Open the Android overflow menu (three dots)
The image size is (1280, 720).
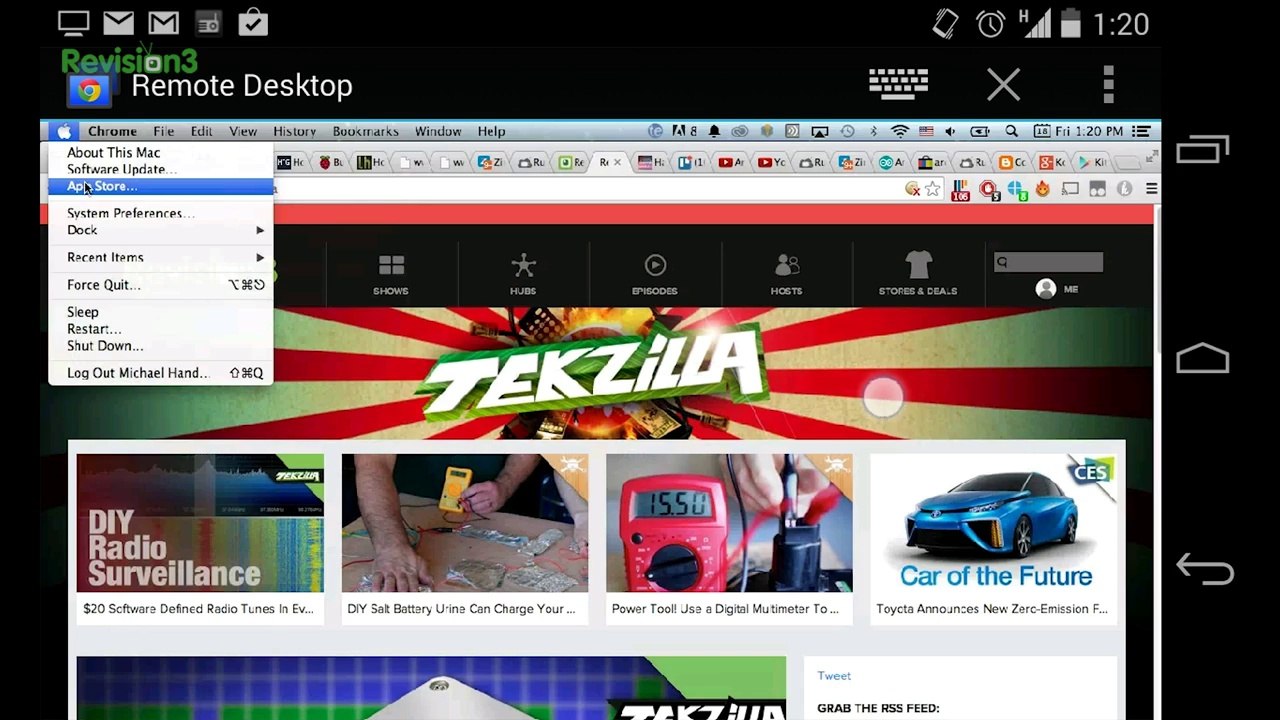pos(1108,84)
